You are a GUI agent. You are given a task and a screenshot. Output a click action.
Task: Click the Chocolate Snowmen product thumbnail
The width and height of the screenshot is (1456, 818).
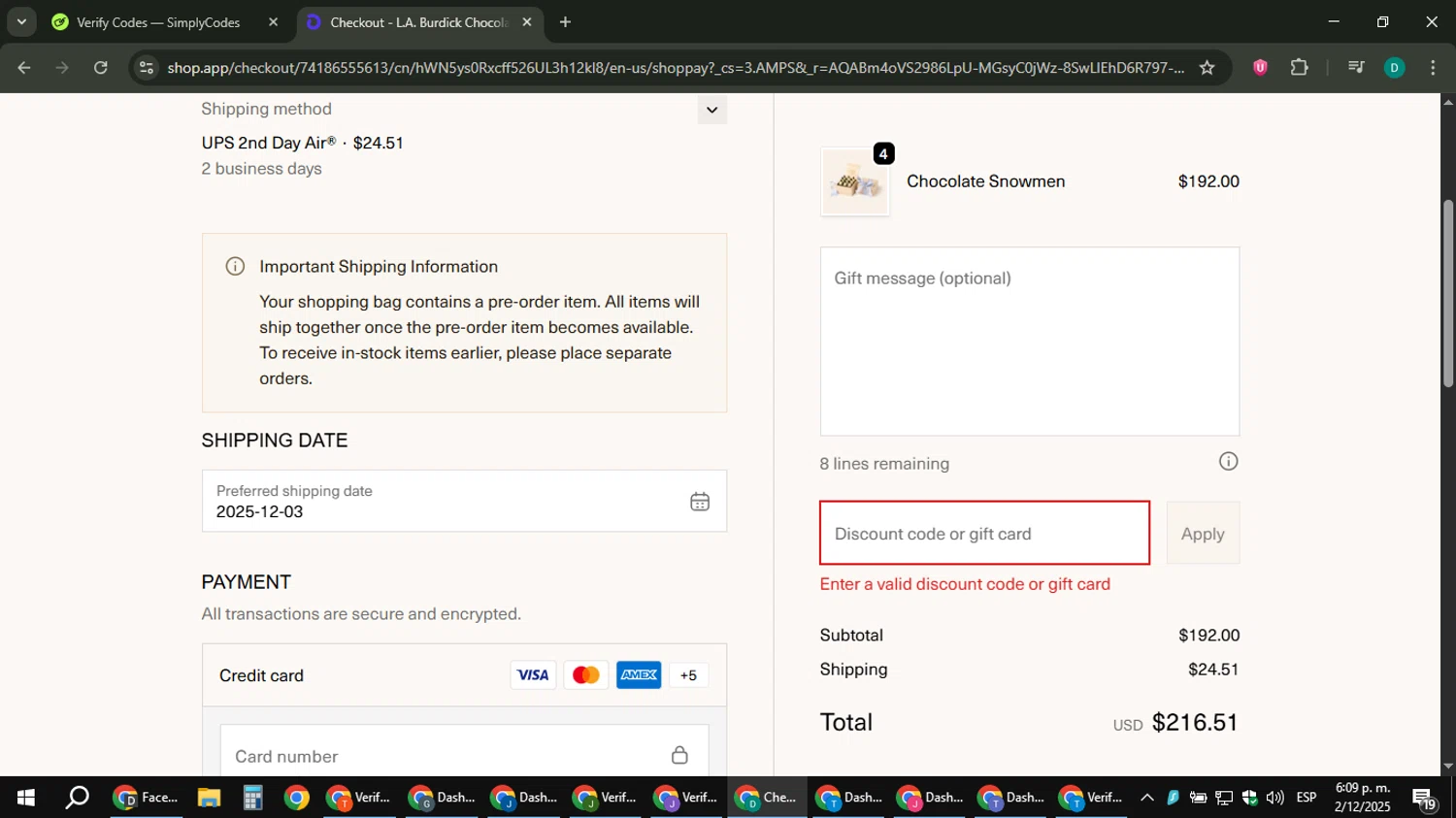click(854, 181)
